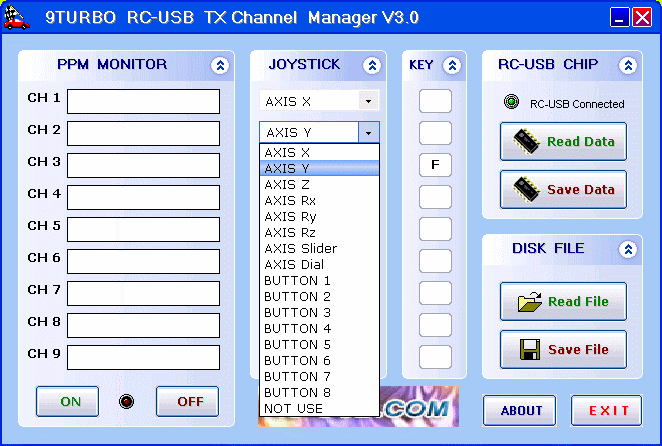Select AXIS X in the dropdown list
Image resolution: width=662 pixels, height=446 pixels.
click(319, 152)
